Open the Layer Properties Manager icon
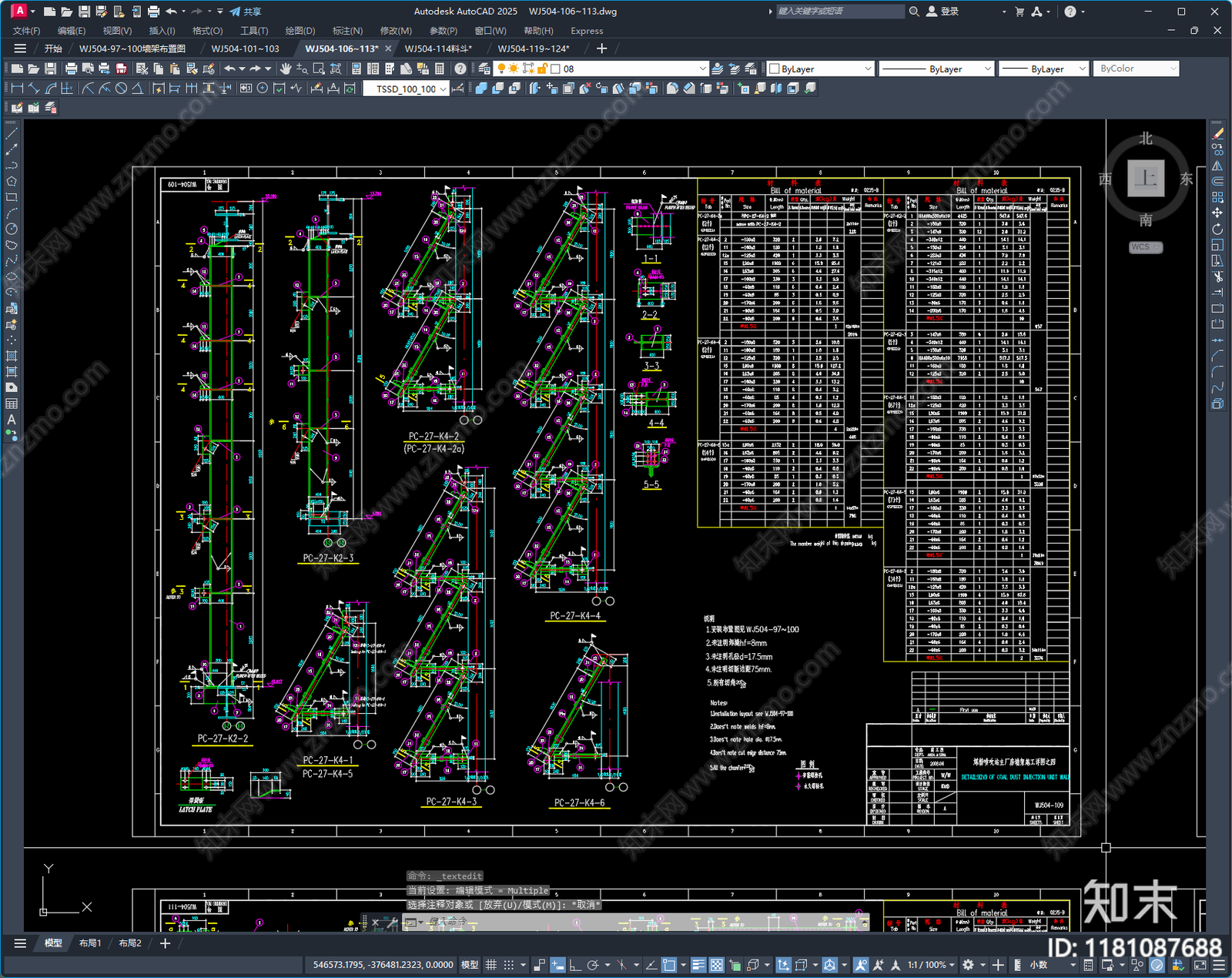The width and height of the screenshot is (1232, 978). (x=484, y=69)
